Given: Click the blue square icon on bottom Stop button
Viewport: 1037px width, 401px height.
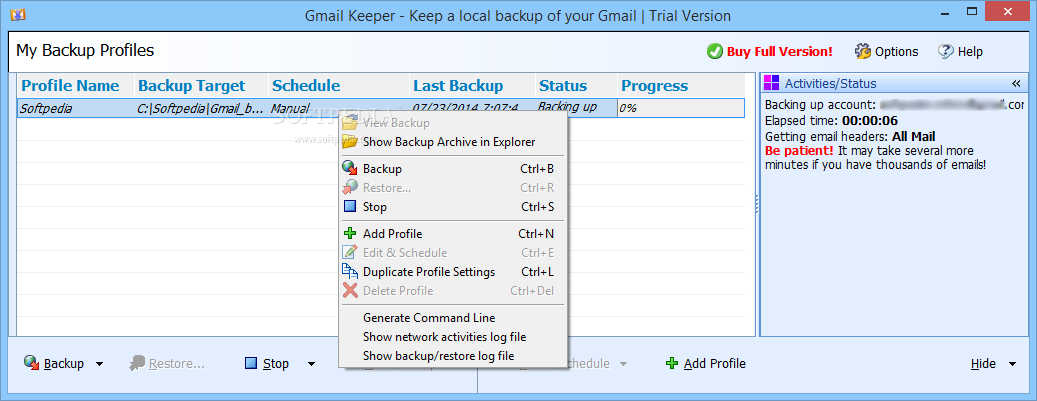Looking at the screenshot, I should (251, 363).
